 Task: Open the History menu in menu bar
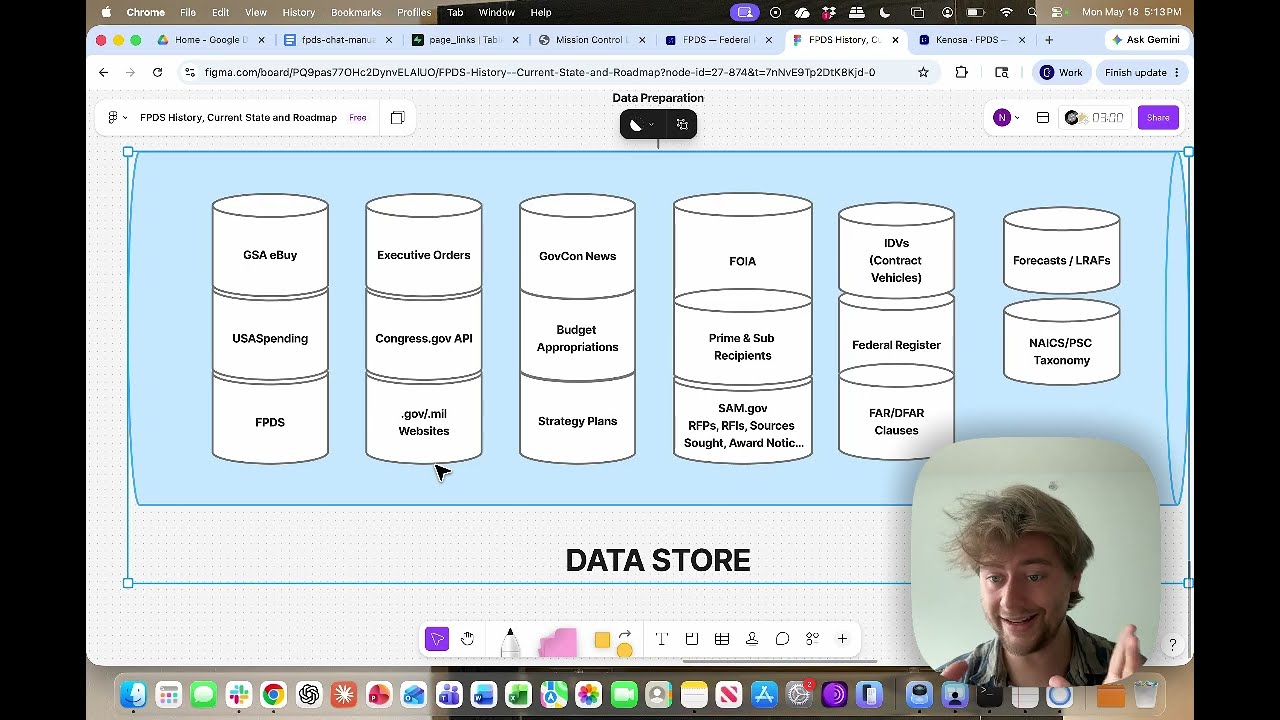(x=298, y=12)
